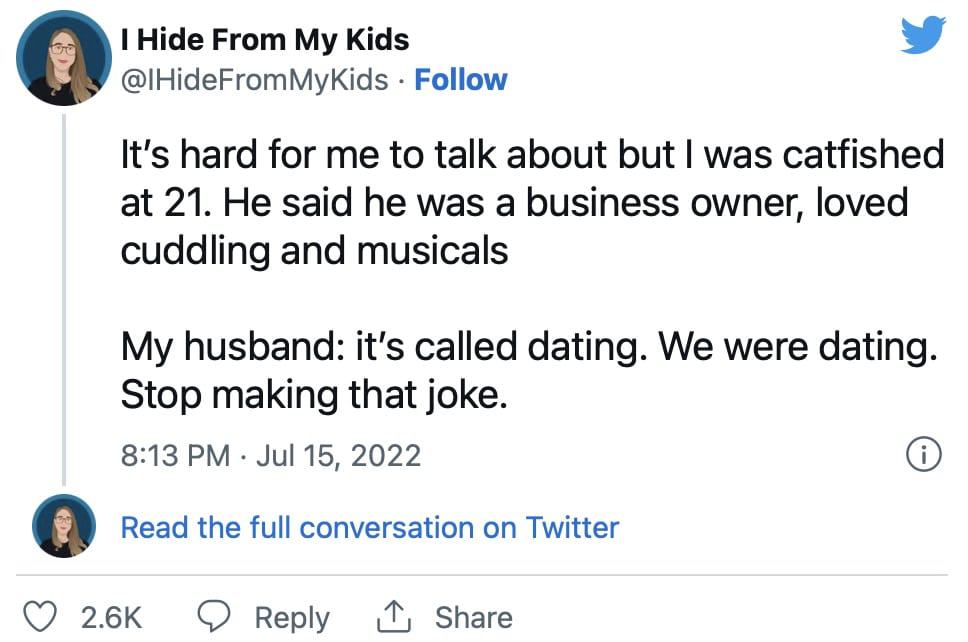Click the share upload arrow icon
The width and height of the screenshot is (968, 642).
394,615
